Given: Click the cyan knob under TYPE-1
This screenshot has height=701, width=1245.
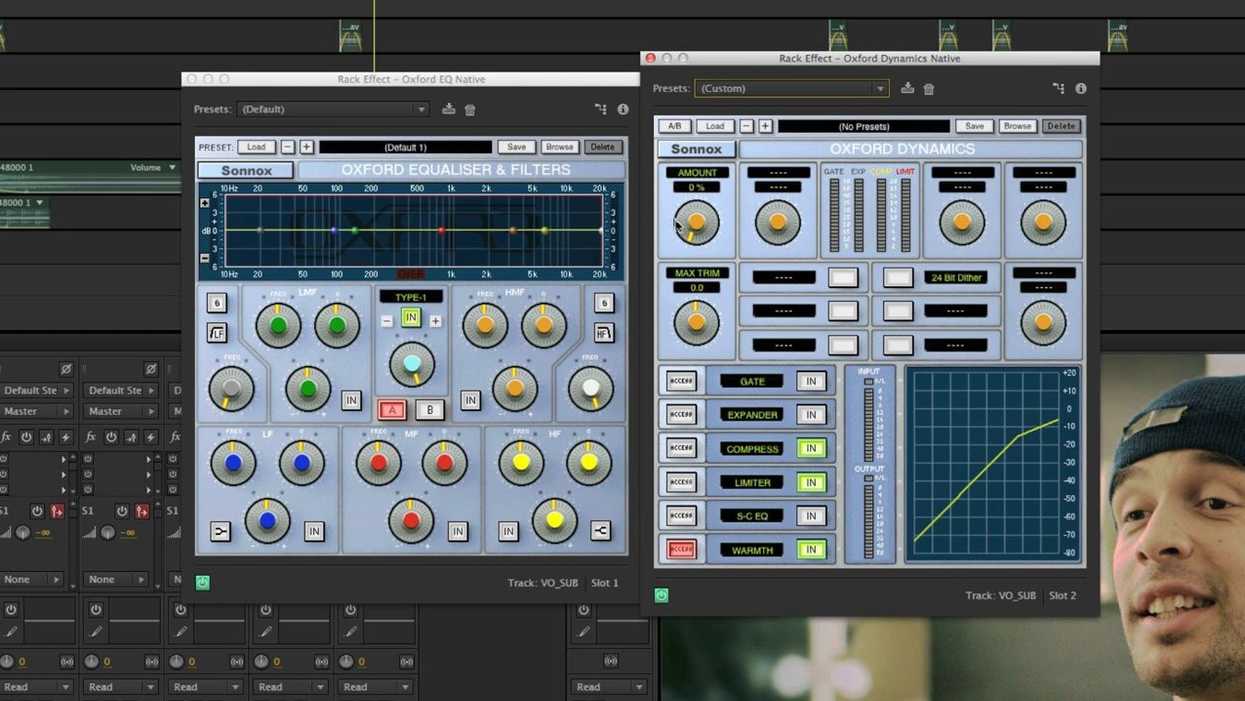Looking at the screenshot, I should pyautogui.click(x=411, y=364).
